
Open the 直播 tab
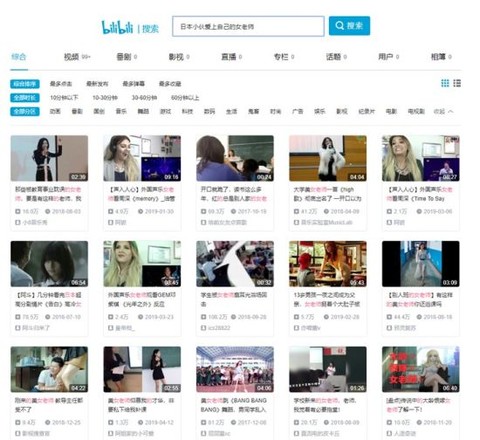click(231, 57)
